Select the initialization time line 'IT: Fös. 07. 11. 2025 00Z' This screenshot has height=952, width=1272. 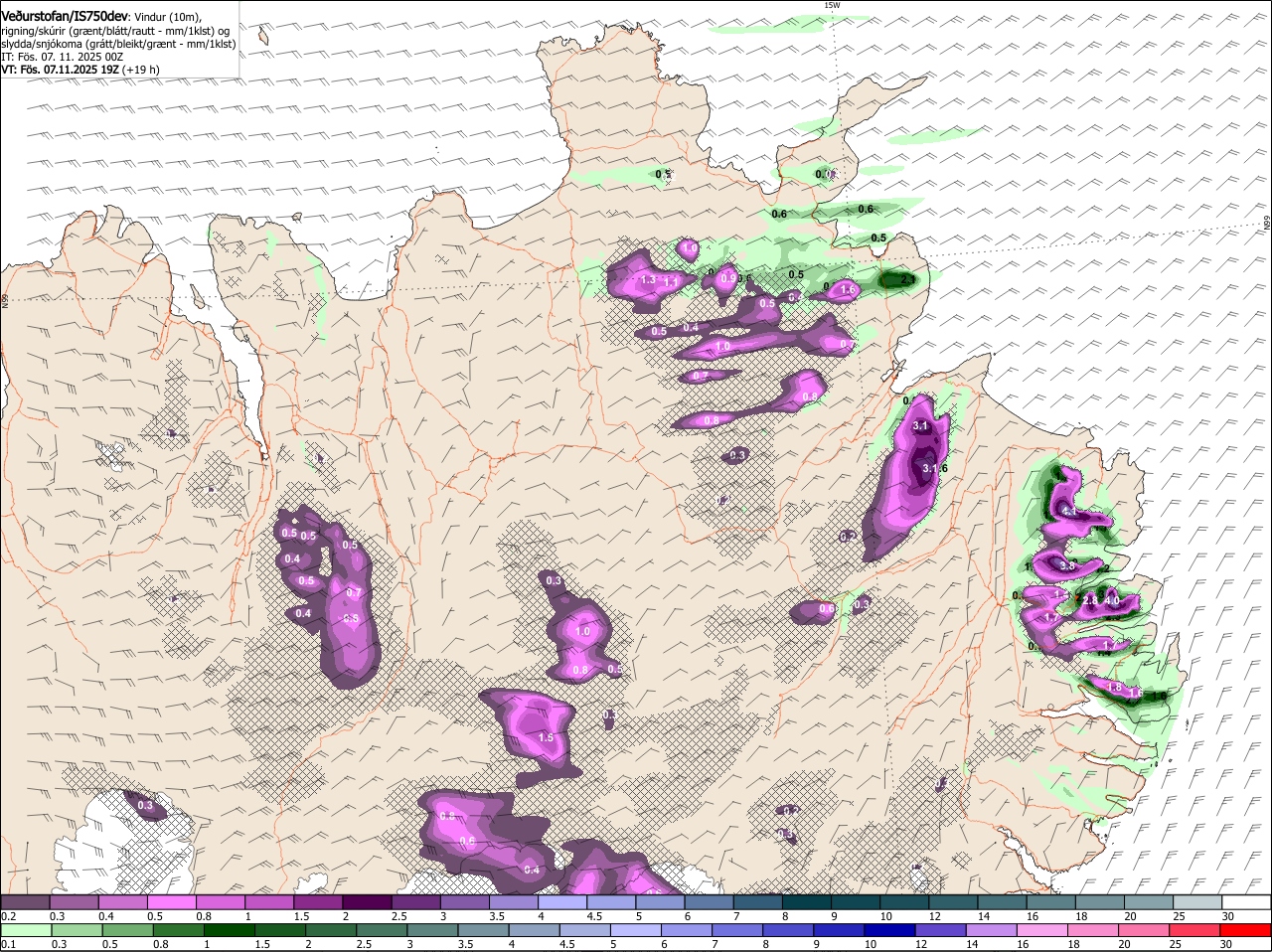[62, 57]
